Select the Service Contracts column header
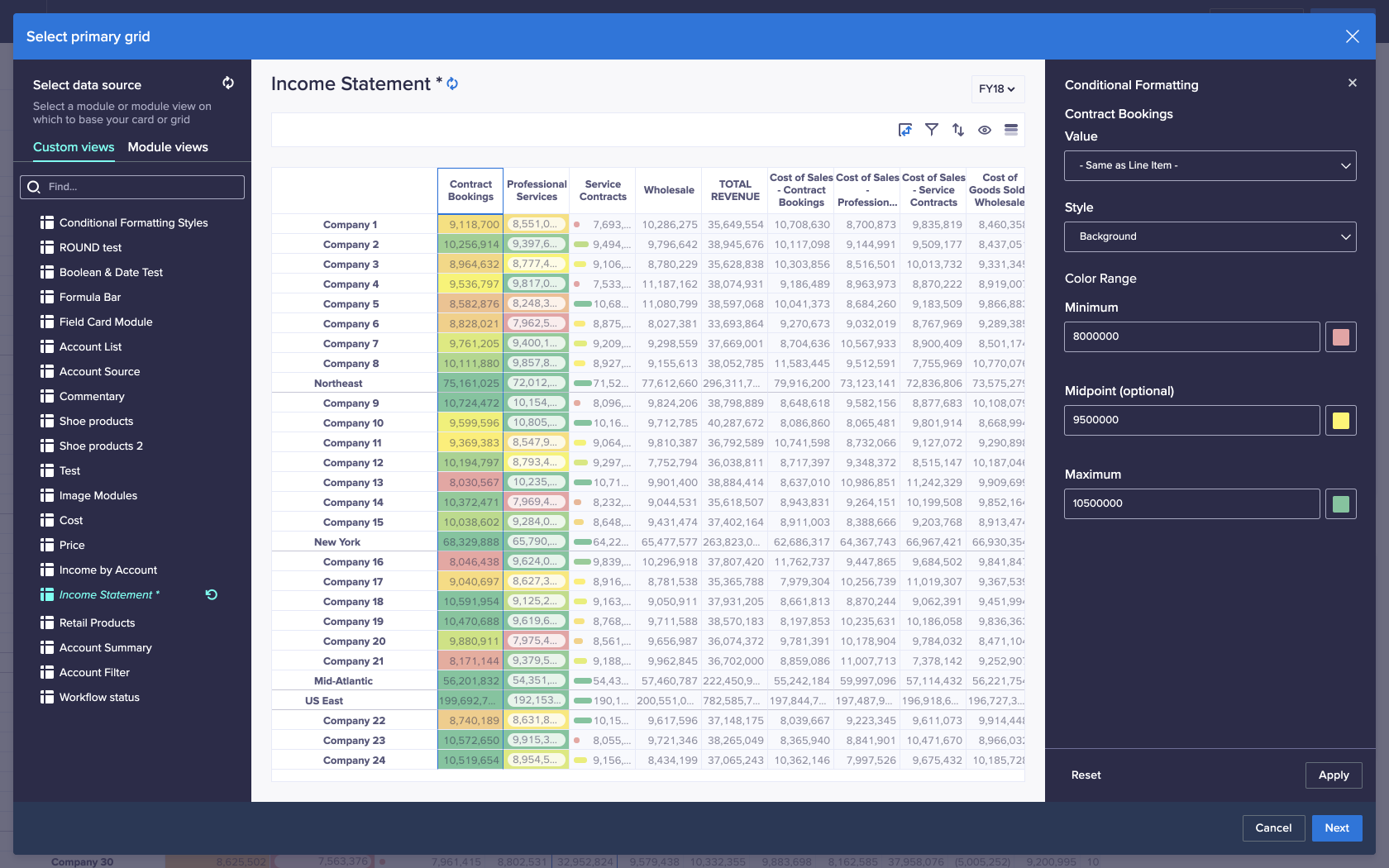The height and width of the screenshot is (868, 1389). pos(603,191)
